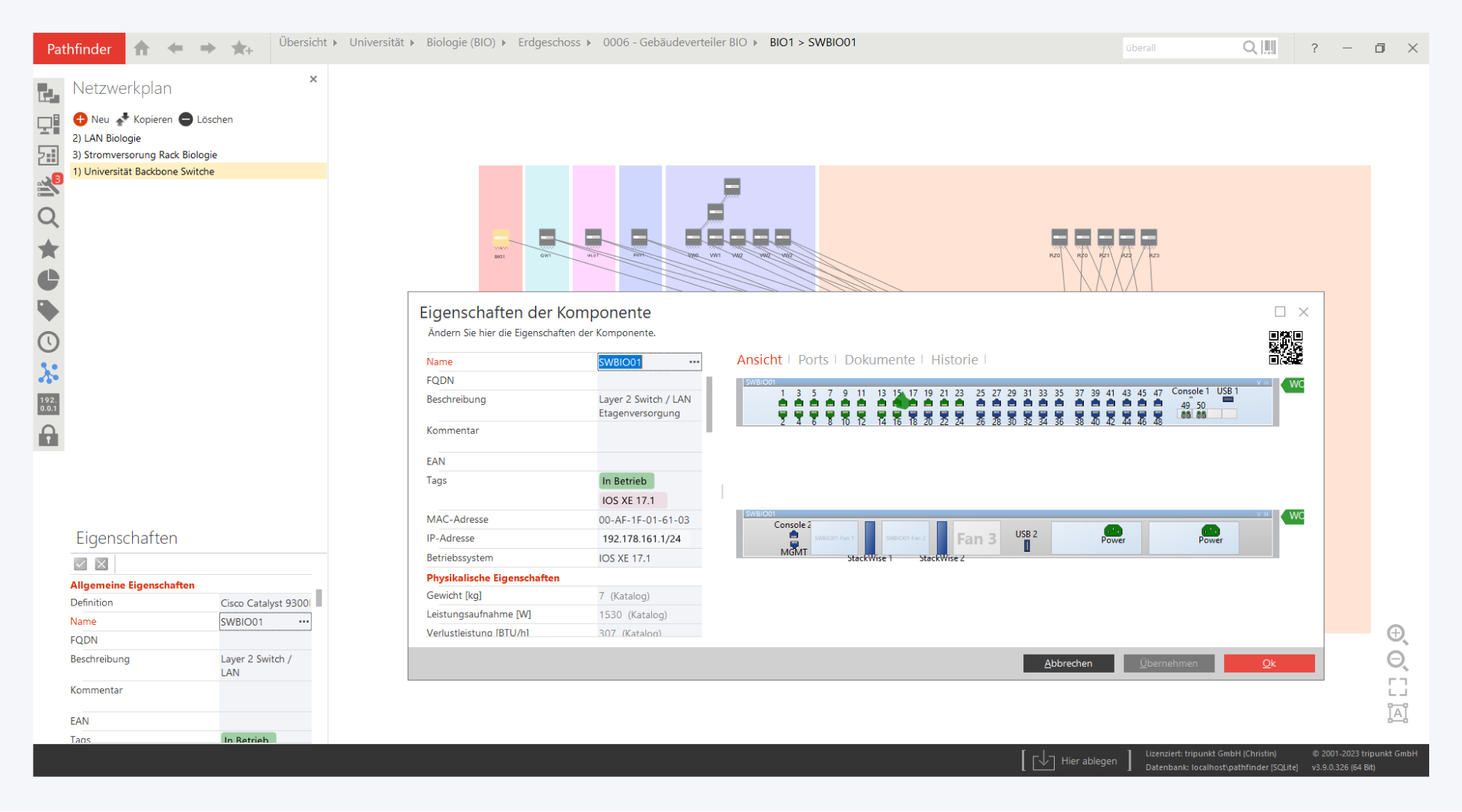Viewport: 1462px width, 812px height.
Task: Open the pie chart reports icon
Action: (48, 280)
